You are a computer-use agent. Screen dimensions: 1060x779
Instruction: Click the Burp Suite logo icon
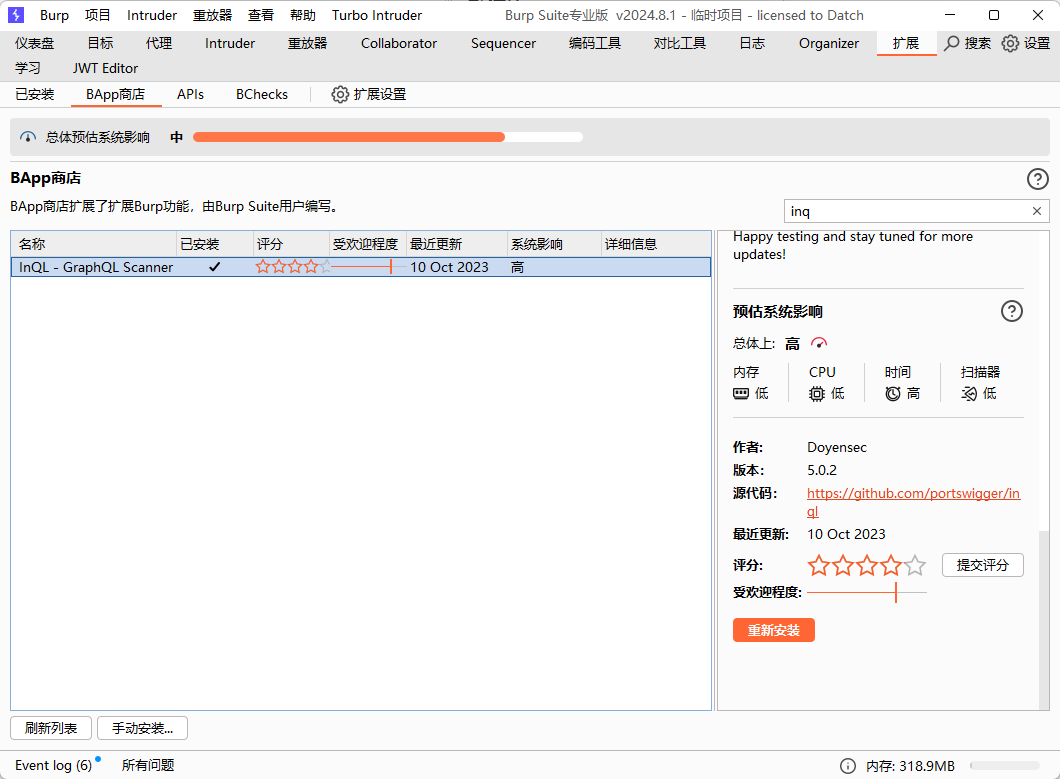(x=16, y=15)
